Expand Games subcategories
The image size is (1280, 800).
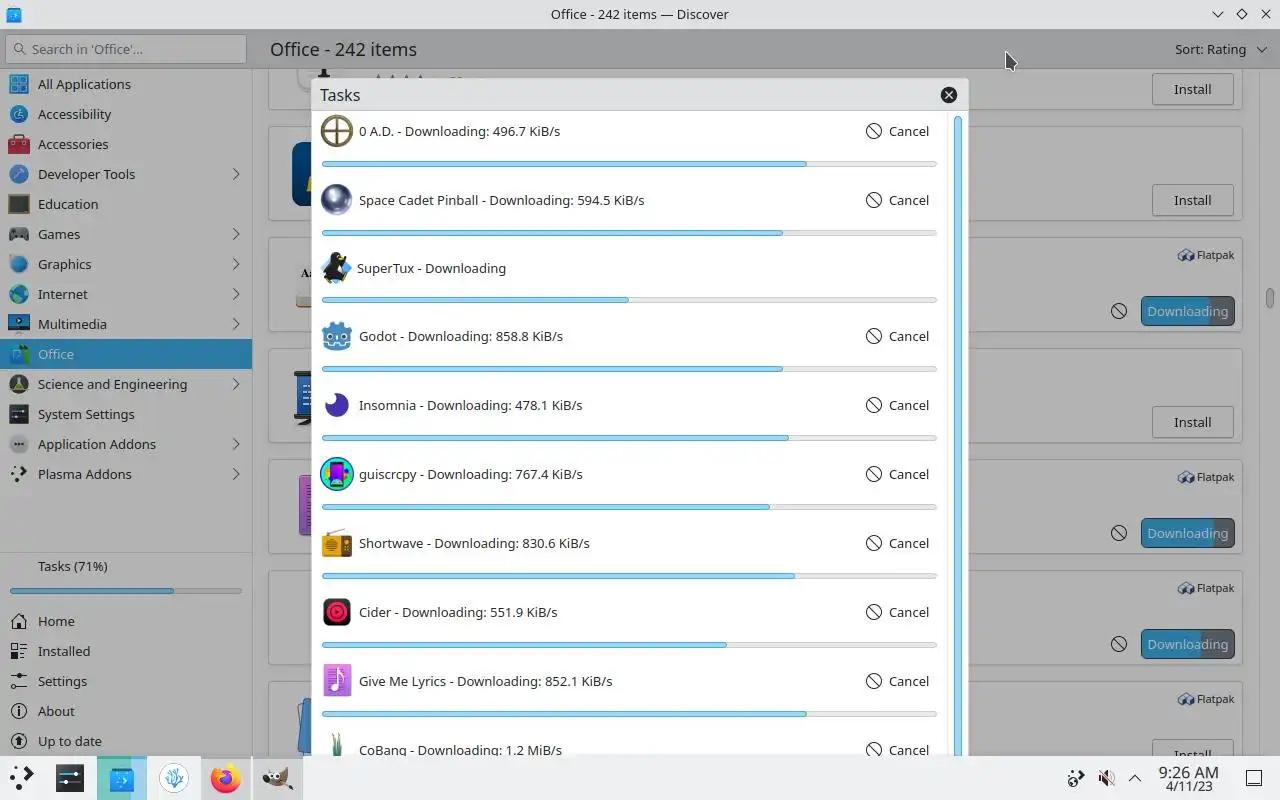[236, 234]
